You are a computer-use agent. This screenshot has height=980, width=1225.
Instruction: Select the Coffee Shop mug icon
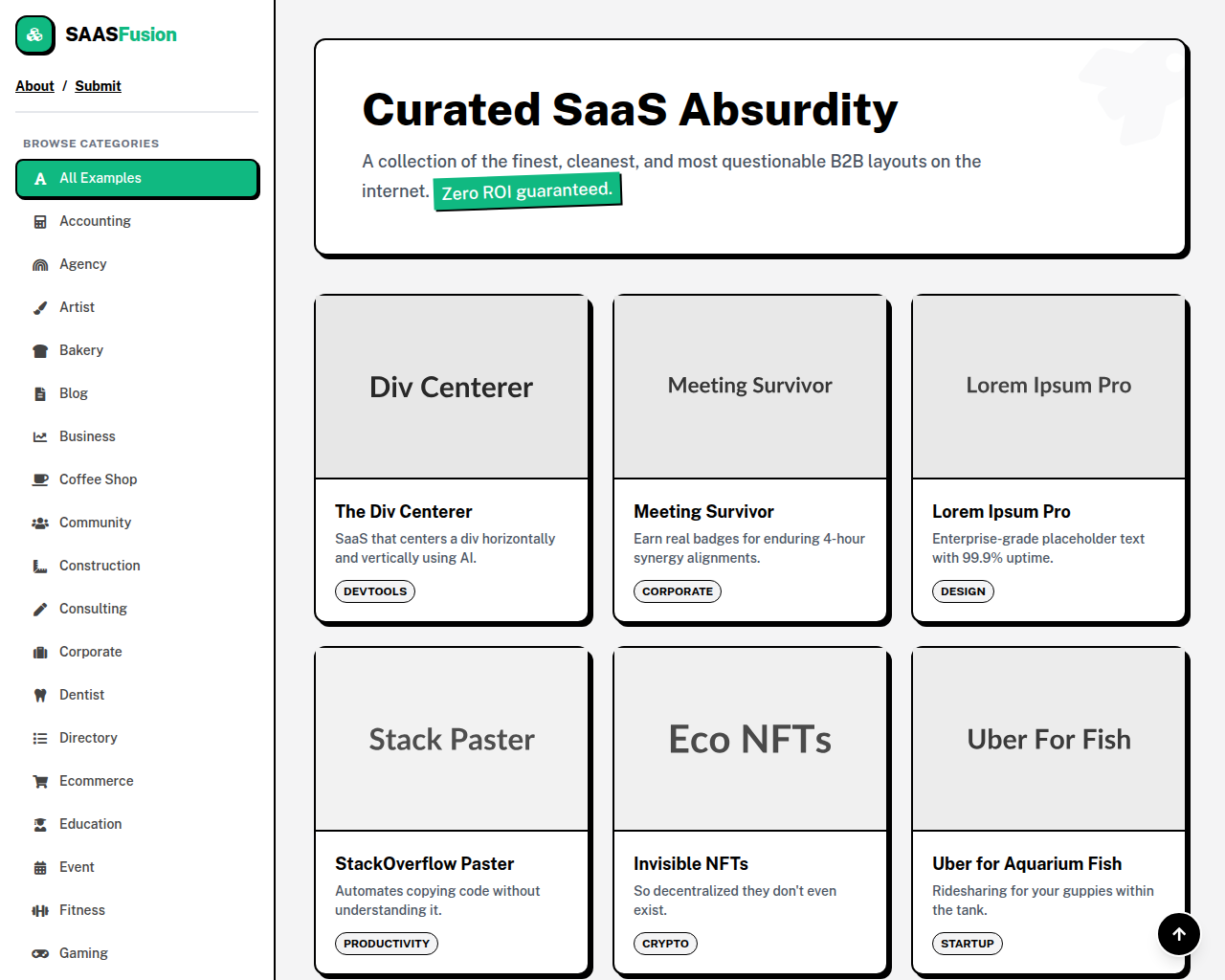[39, 479]
